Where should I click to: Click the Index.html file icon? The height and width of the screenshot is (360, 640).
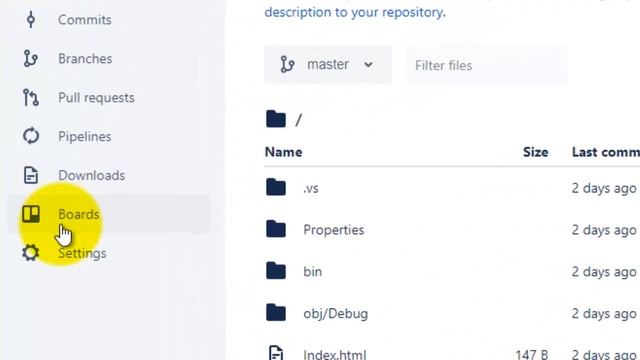pyautogui.click(x=276, y=353)
